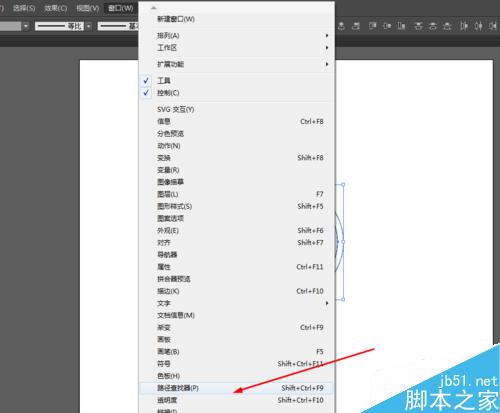
Task: Open the 信息 panel Ctrl+F8
Action: click(236, 121)
